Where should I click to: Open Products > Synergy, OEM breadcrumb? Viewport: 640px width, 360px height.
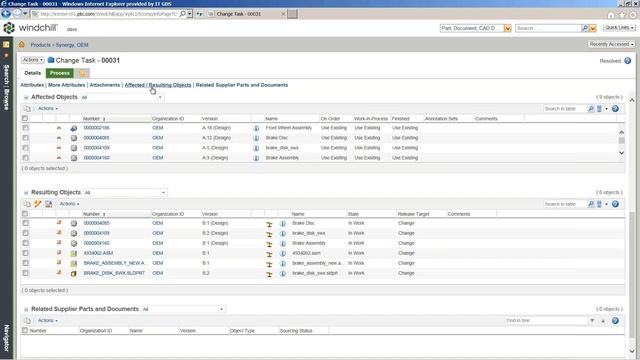[x=59, y=45]
